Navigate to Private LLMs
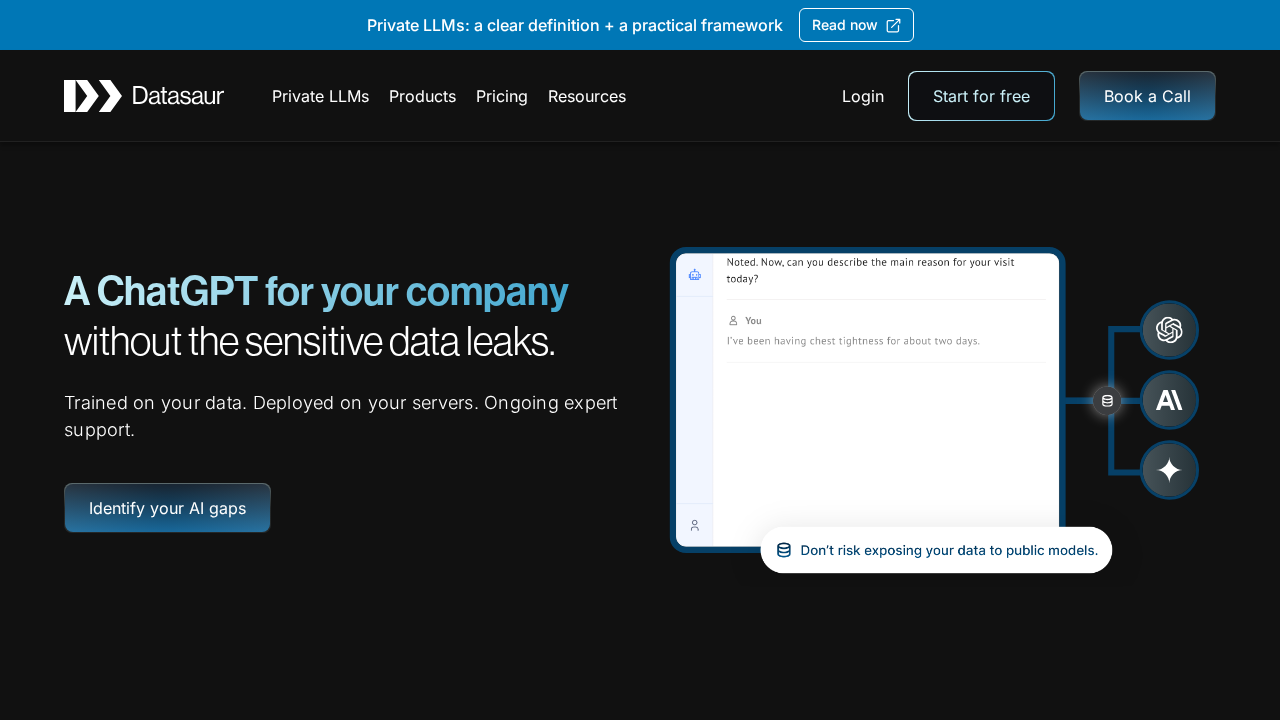 click(x=320, y=96)
